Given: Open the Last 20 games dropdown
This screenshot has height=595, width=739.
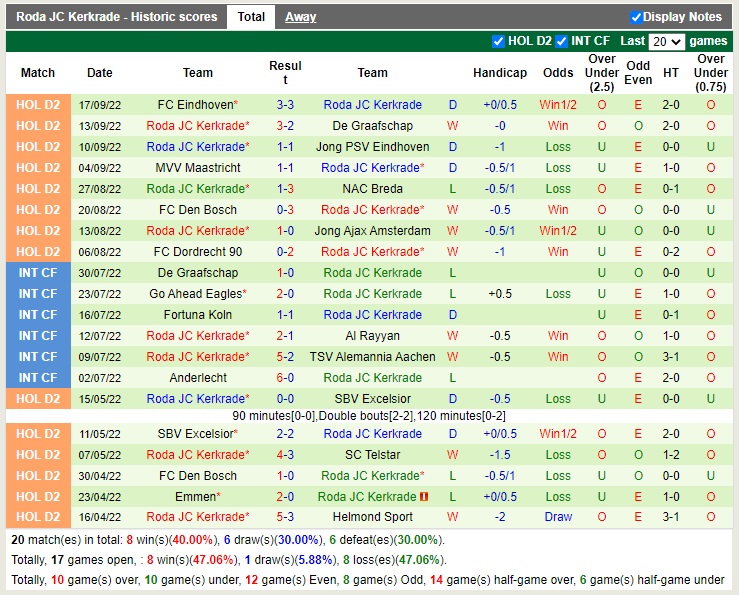Looking at the screenshot, I should [666, 41].
